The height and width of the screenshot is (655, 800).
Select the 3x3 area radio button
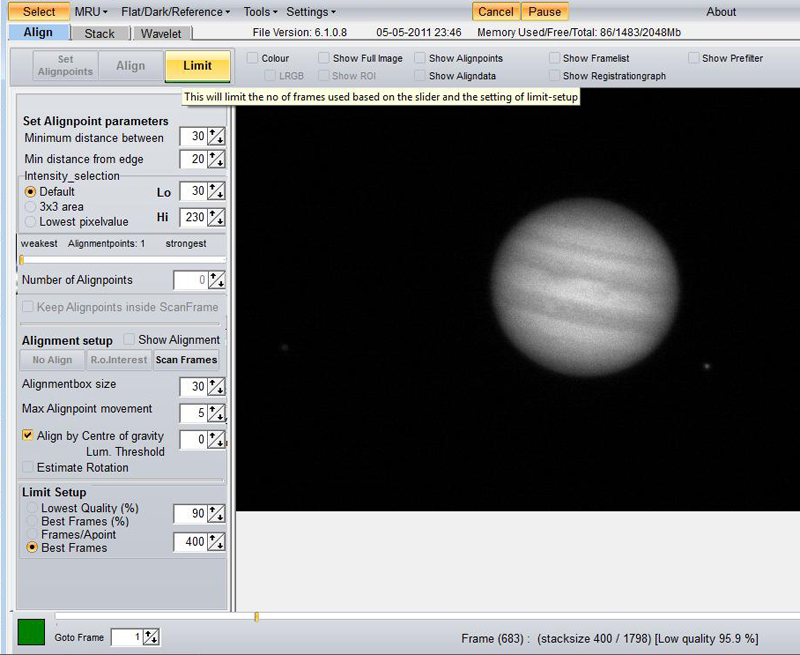[x=30, y=207]
